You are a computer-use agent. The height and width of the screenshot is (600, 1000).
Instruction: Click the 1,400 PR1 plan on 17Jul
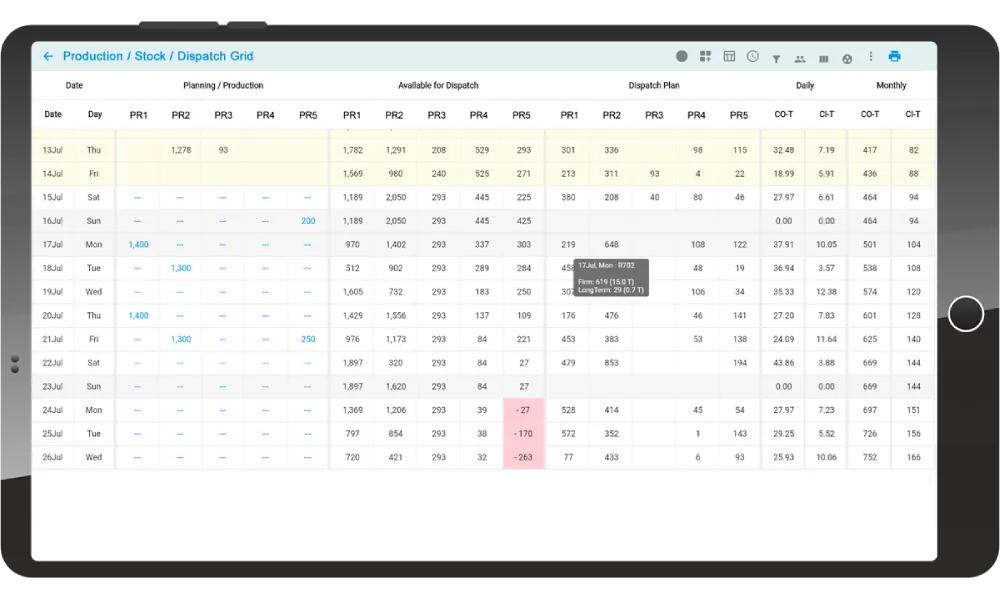(138, 245)
